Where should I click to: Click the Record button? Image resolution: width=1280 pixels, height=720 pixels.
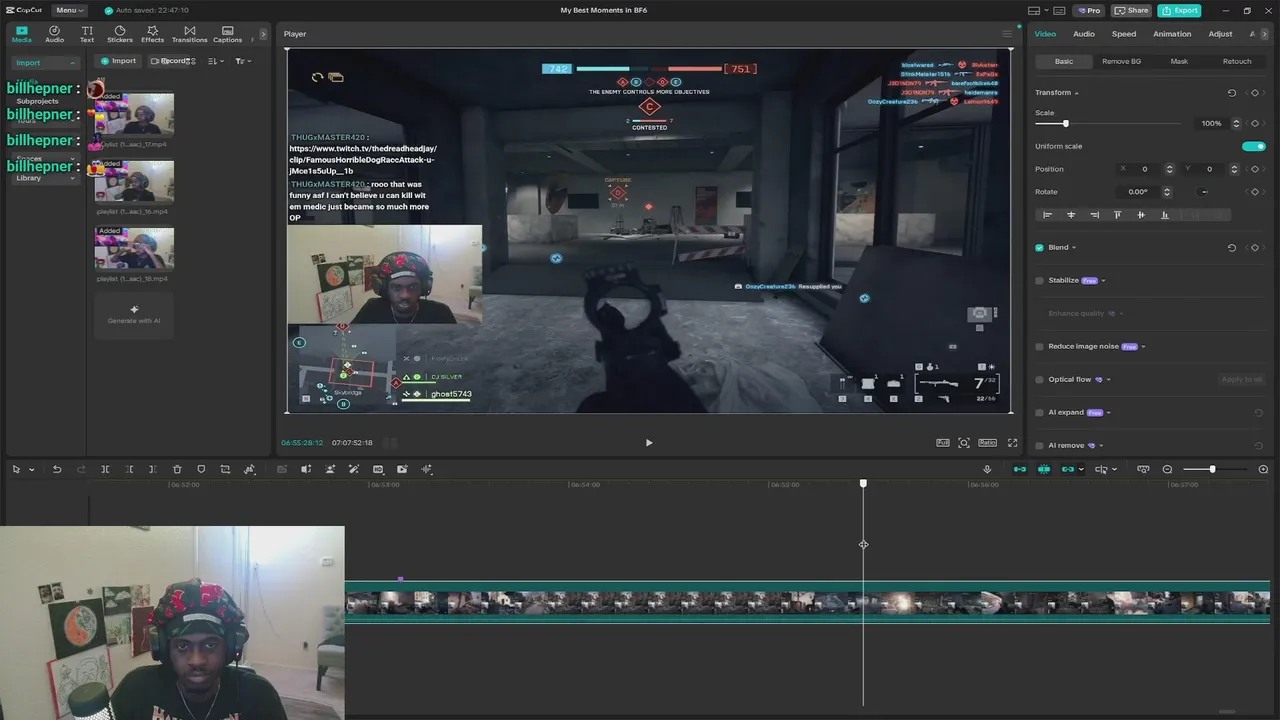click(171, 61)
